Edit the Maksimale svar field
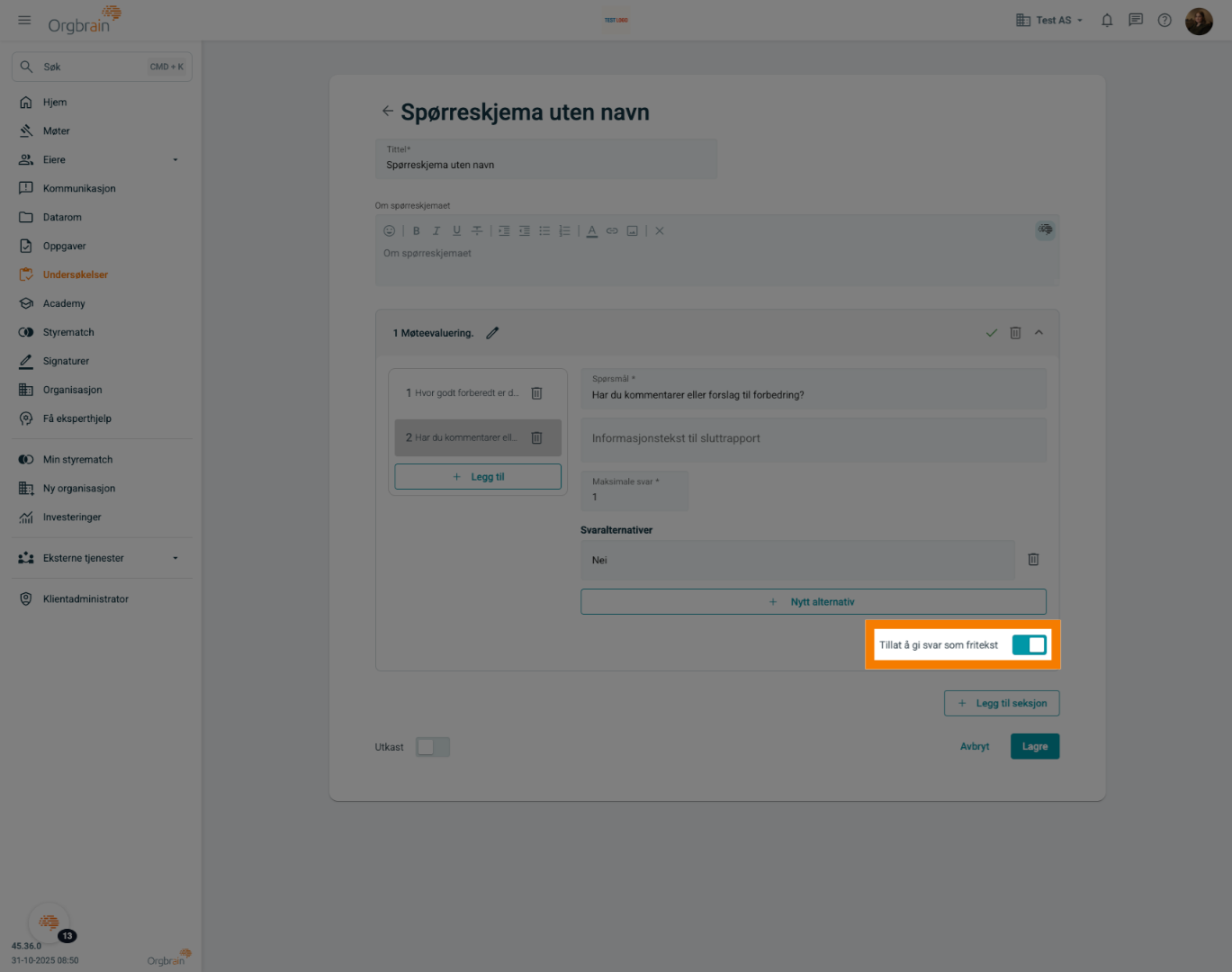 tap(634, 490)
